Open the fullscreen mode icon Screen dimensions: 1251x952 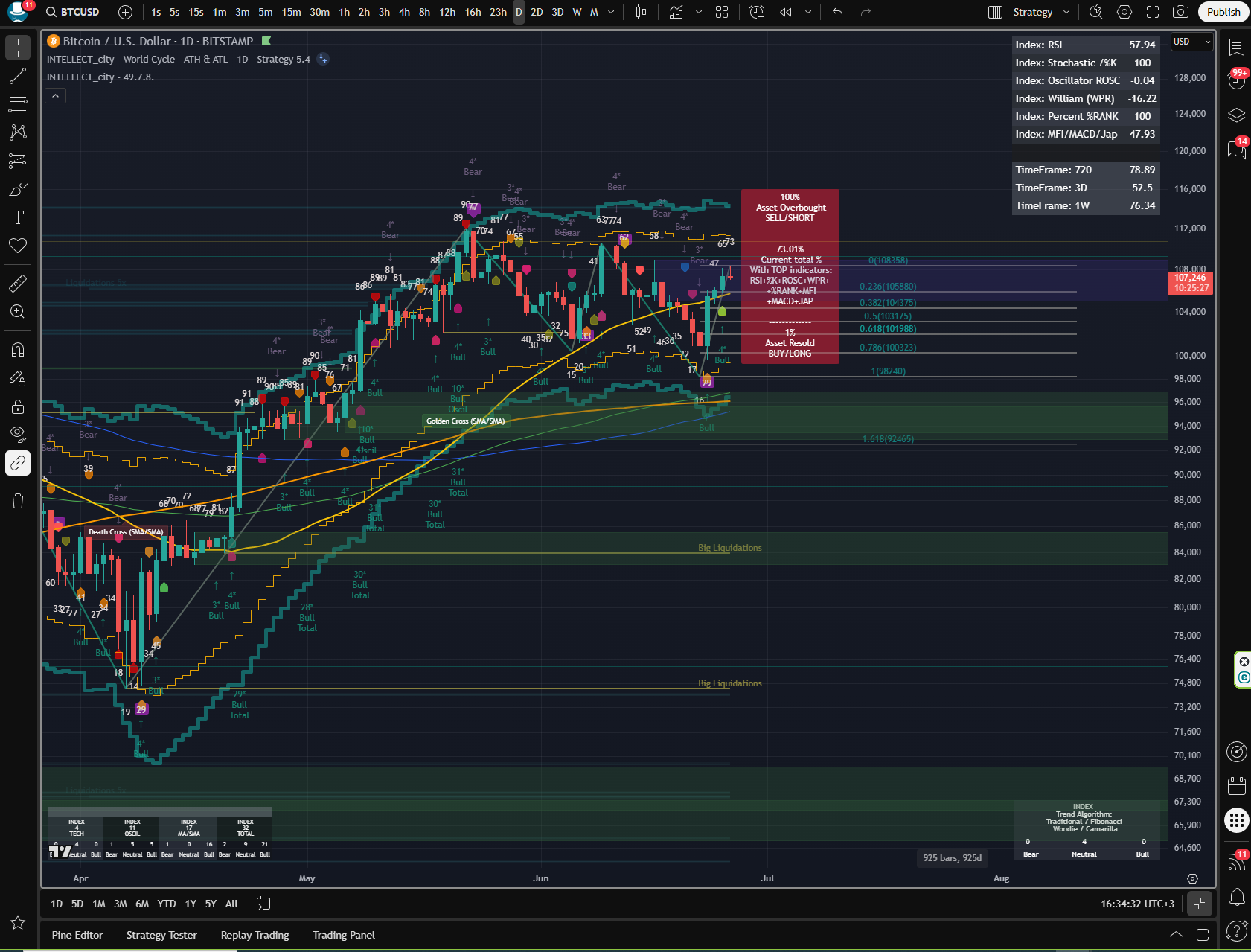1153,12
